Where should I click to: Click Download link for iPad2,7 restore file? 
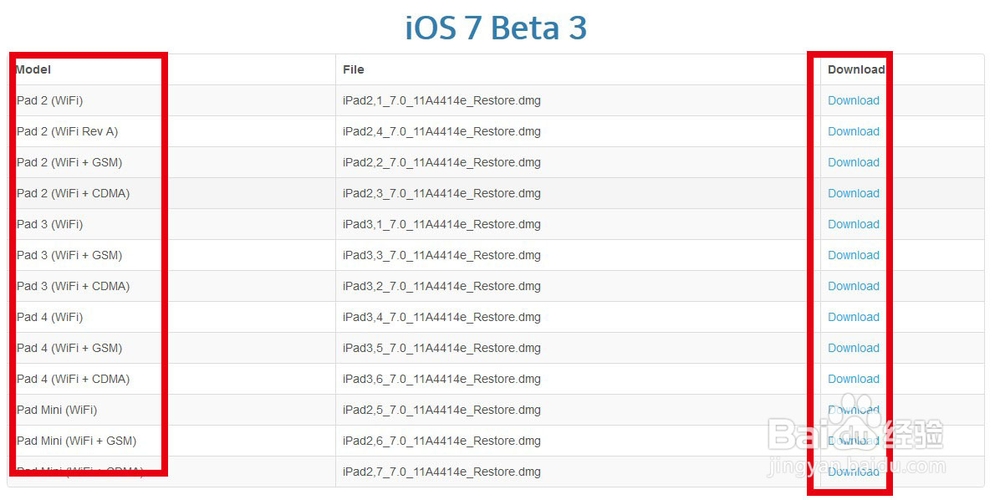(x=853, y=472)
